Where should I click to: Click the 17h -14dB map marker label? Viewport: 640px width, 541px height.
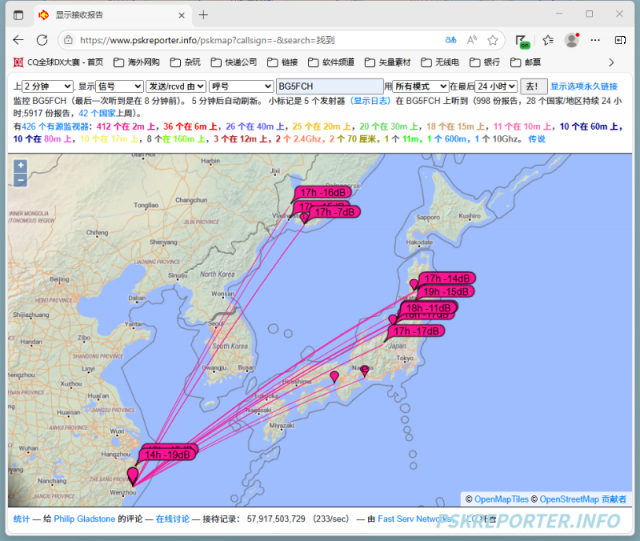pos(447,278)
